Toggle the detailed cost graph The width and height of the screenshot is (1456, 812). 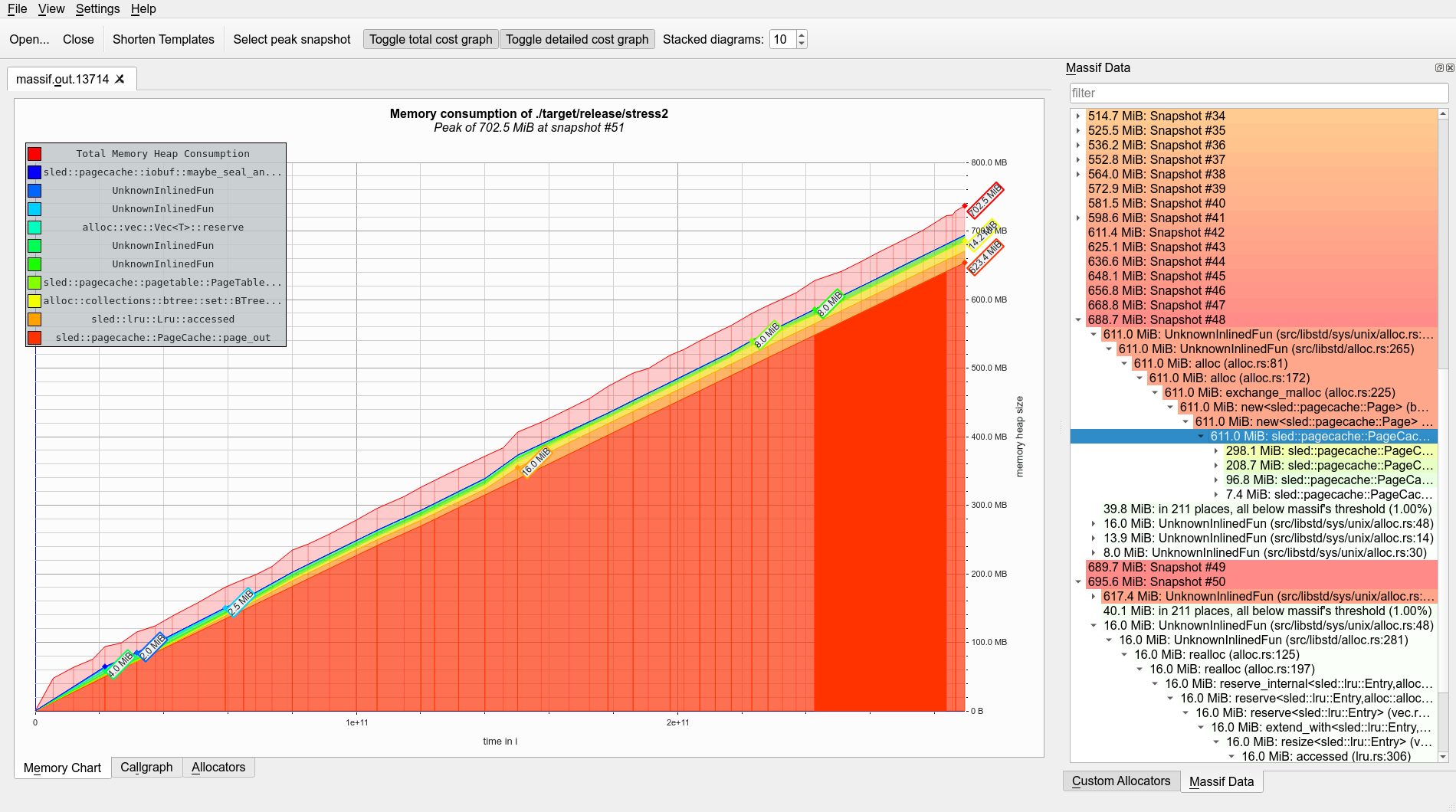[577, 39]
